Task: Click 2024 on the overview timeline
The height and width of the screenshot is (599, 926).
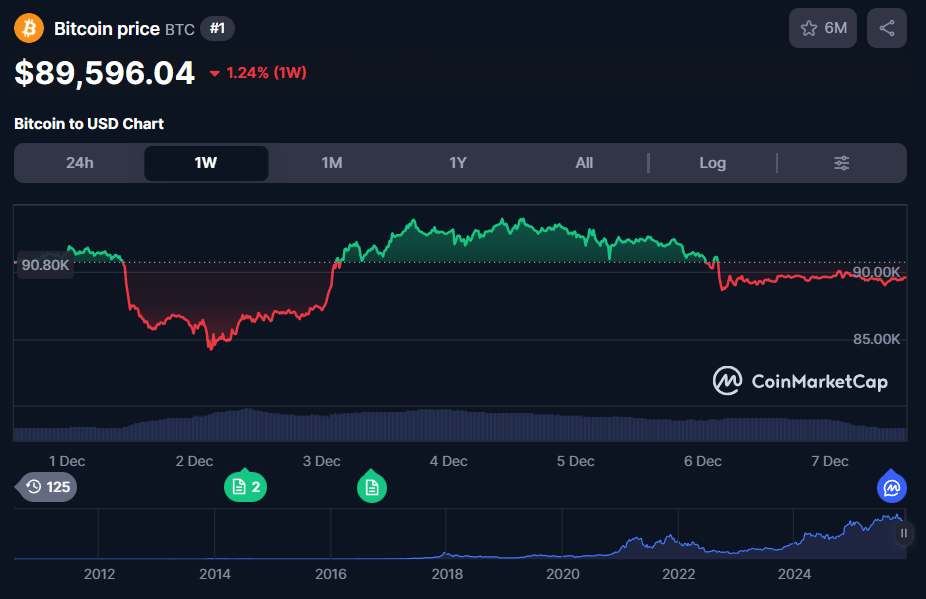Action: tap(794, 574)
